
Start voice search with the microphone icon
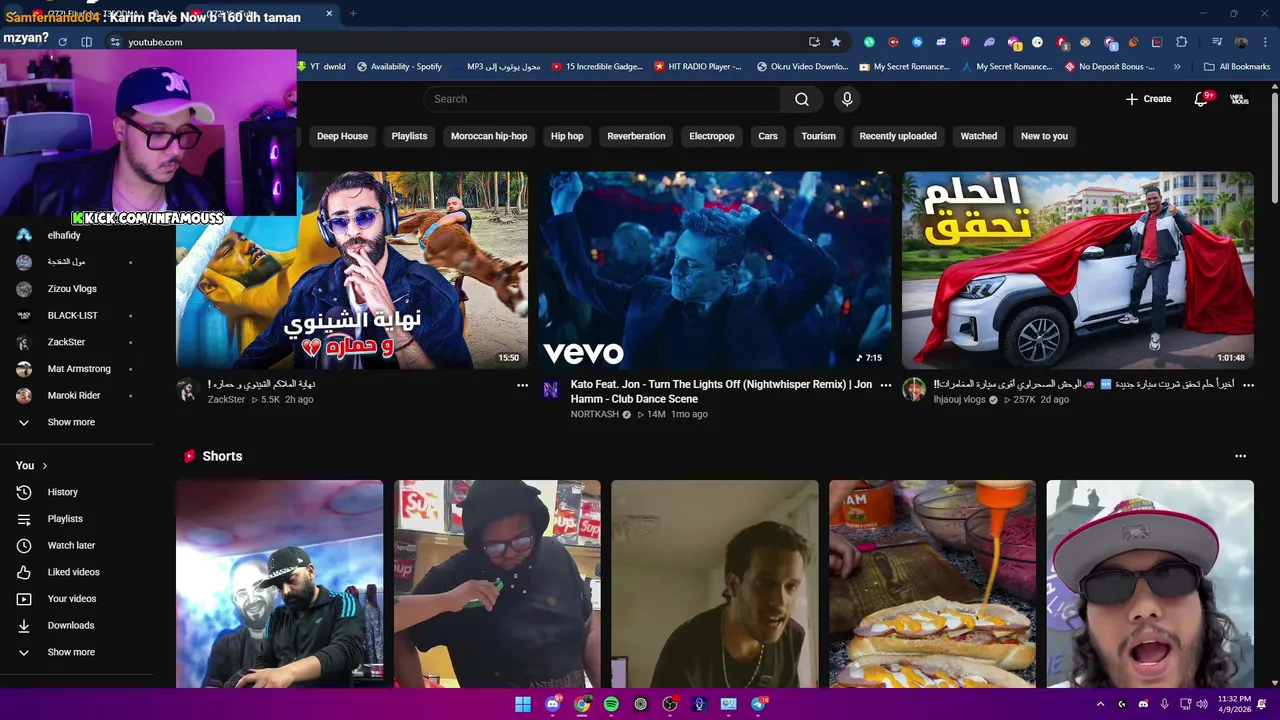[x=847, y=99]
